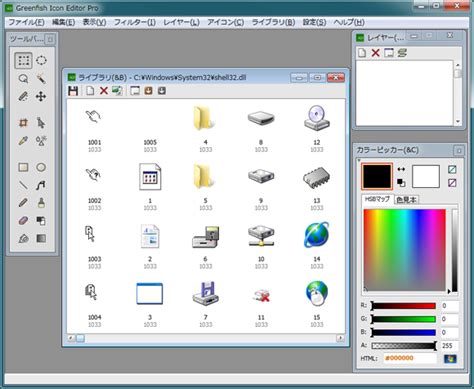Activate the crop tool

(23, 123)
